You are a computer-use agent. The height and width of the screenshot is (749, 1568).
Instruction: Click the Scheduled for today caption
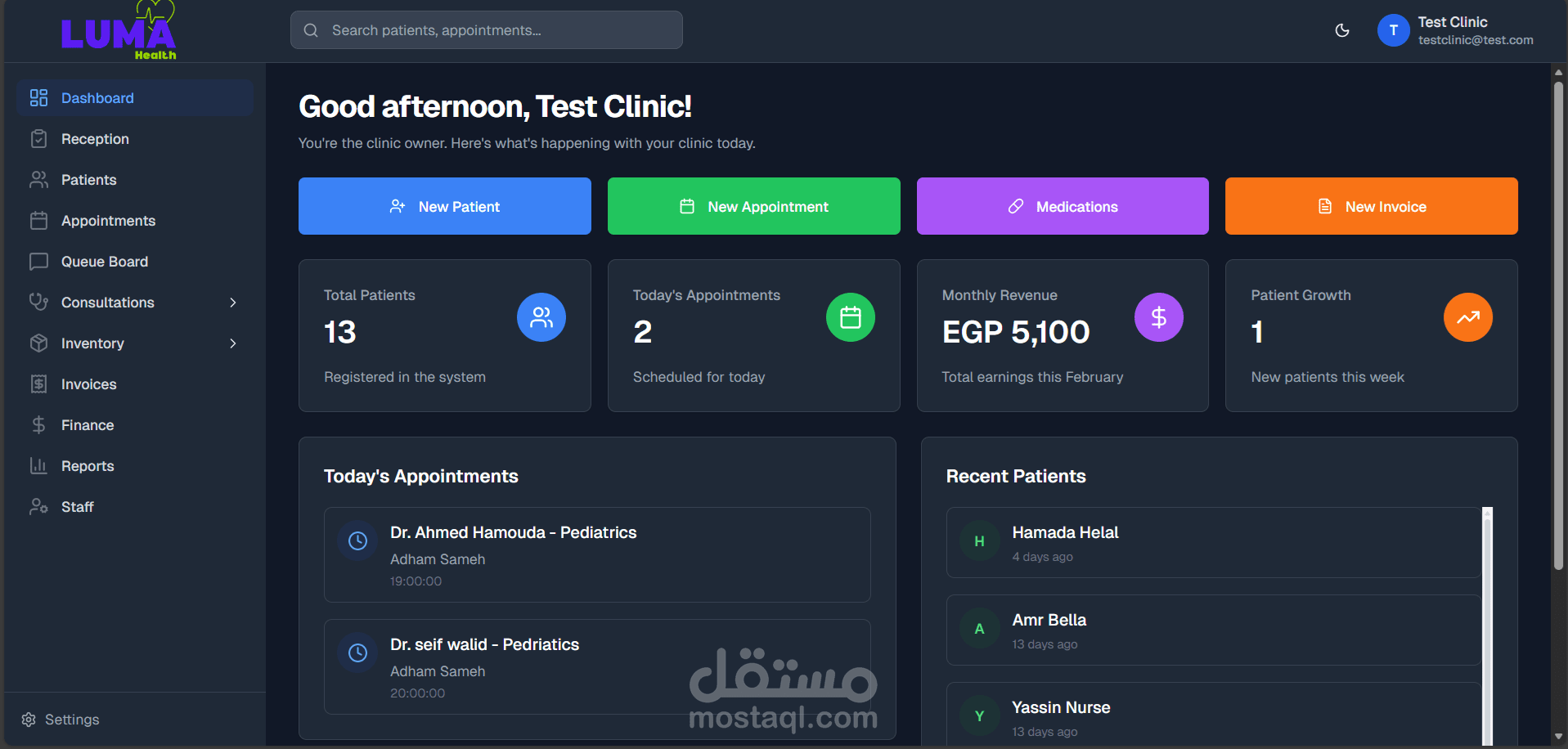coord(699,377)
